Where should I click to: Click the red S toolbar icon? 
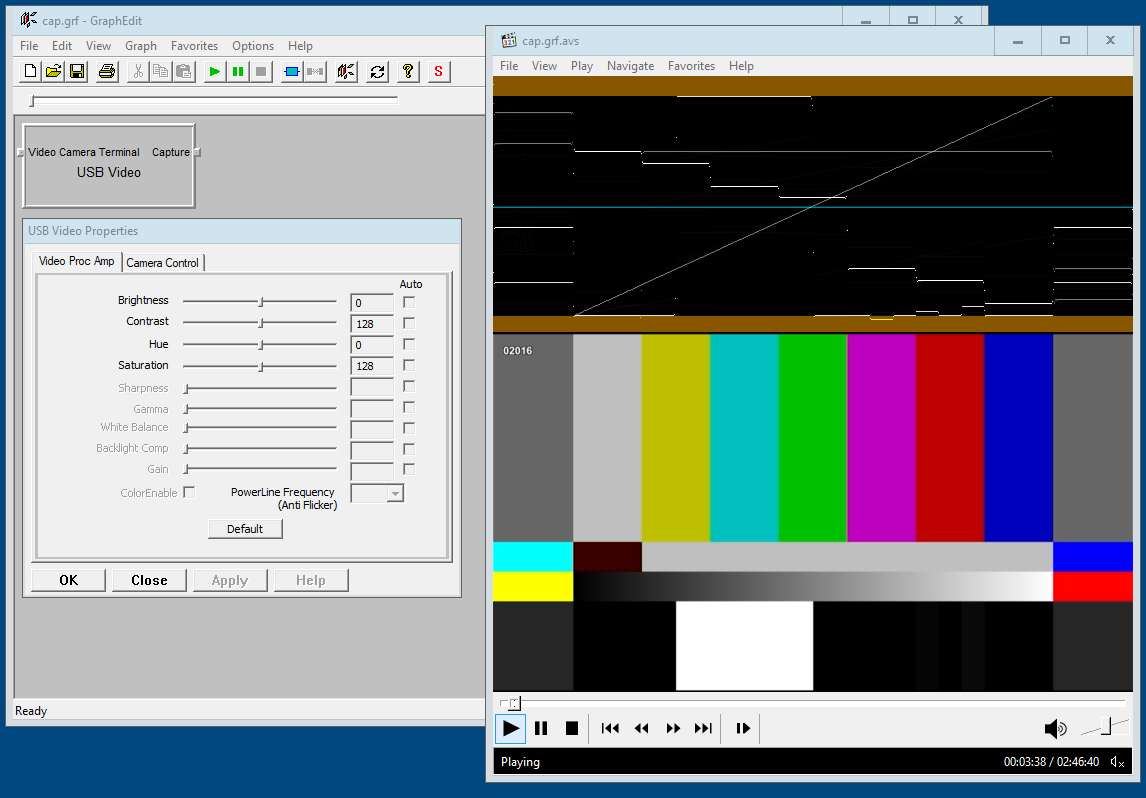(x=438, y=71)
